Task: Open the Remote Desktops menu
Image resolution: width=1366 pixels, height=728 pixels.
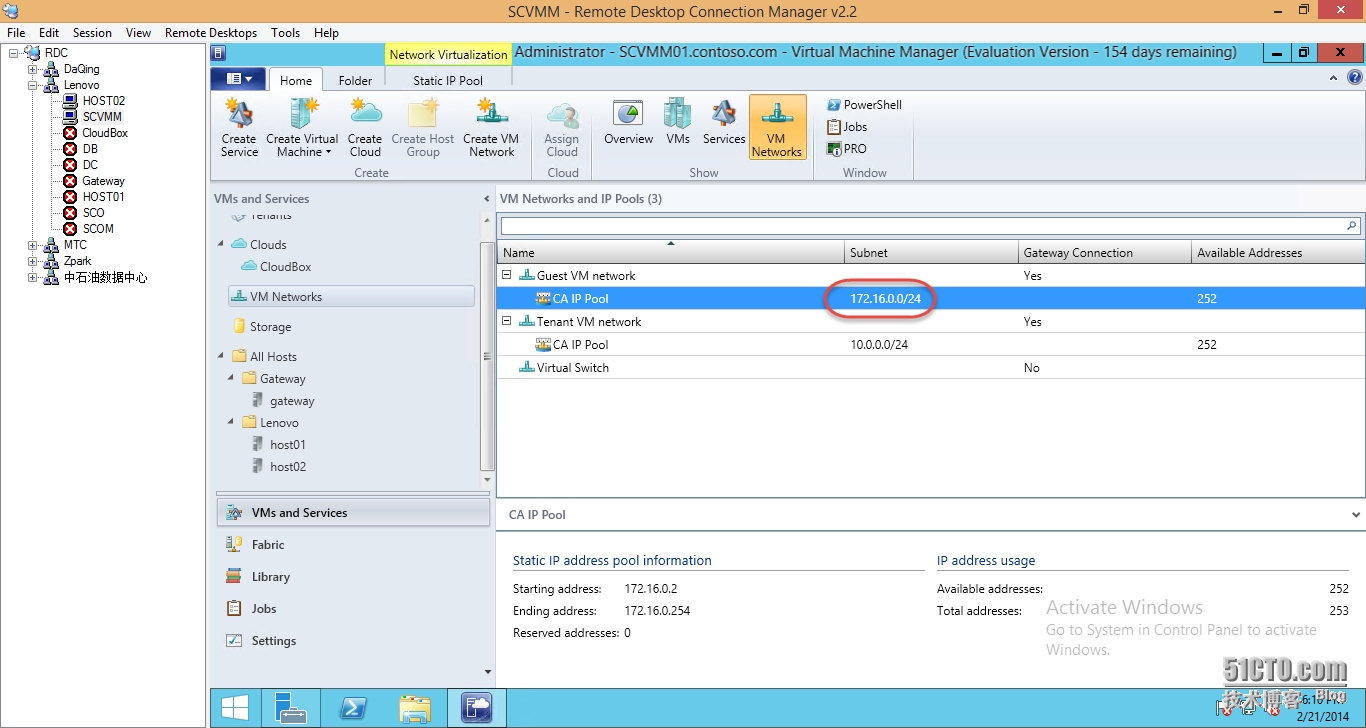Action: pyautogui.click(x=211, y=33)
